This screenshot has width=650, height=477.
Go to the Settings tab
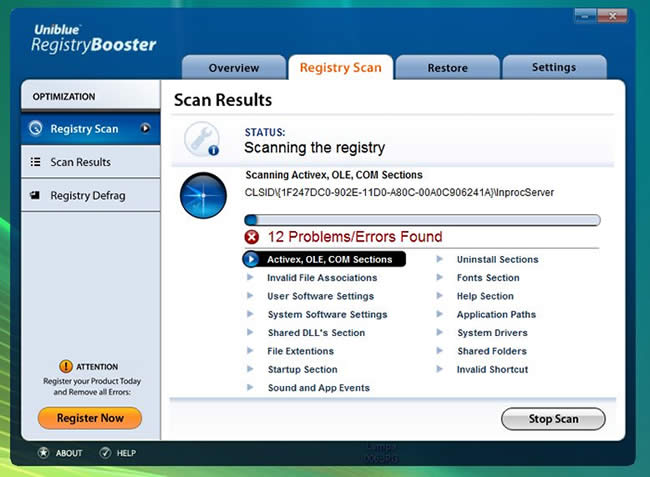[x=554, y=67]
